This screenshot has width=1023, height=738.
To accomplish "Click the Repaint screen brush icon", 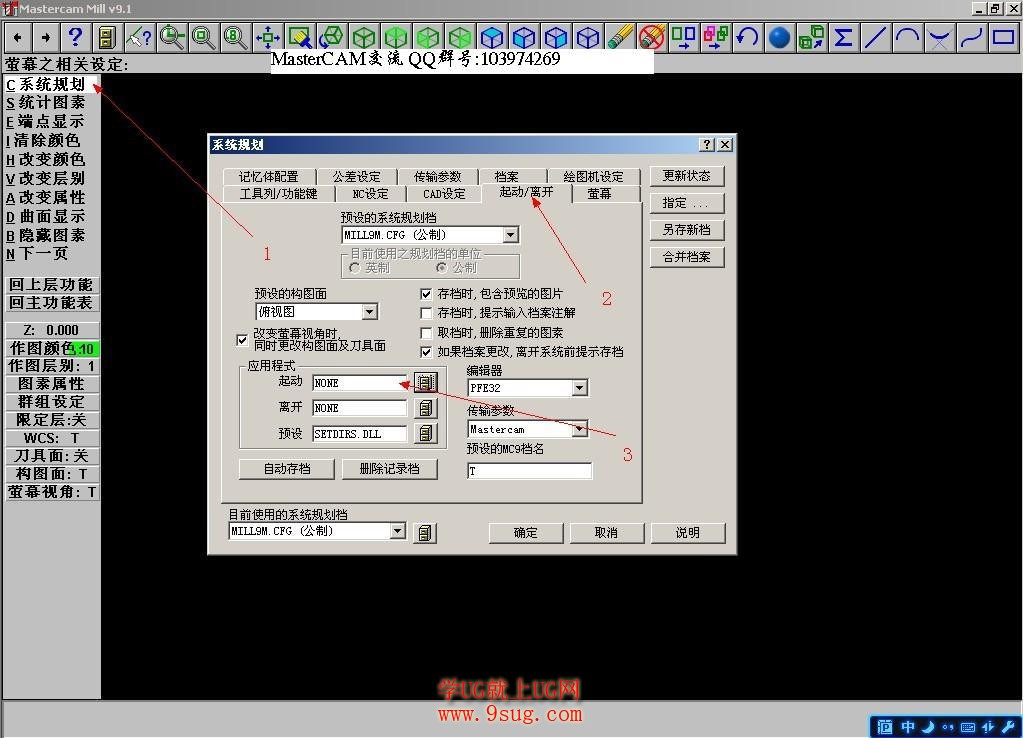I will (x=300, y=37).
